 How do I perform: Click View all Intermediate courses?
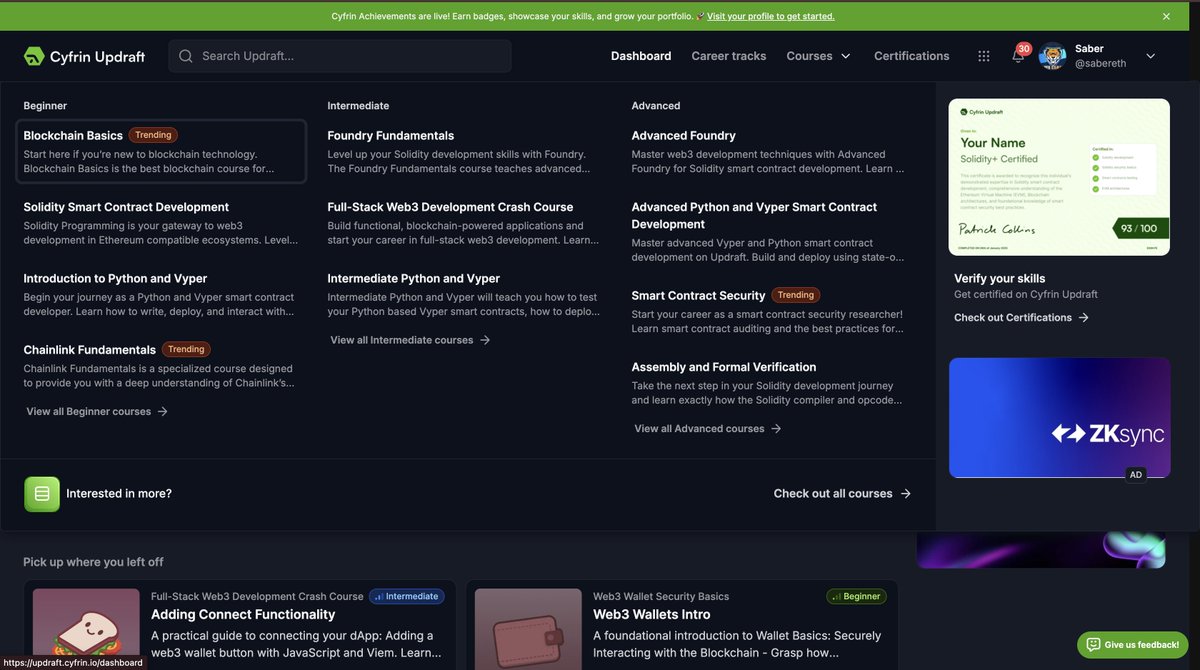pyautogui.click(x=410, y=340)
